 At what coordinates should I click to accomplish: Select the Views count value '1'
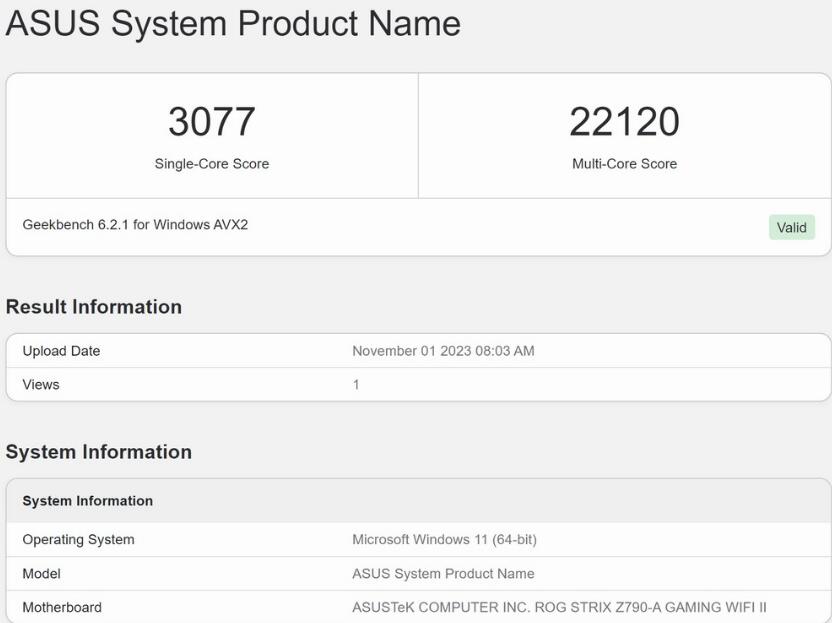[356, 385]
